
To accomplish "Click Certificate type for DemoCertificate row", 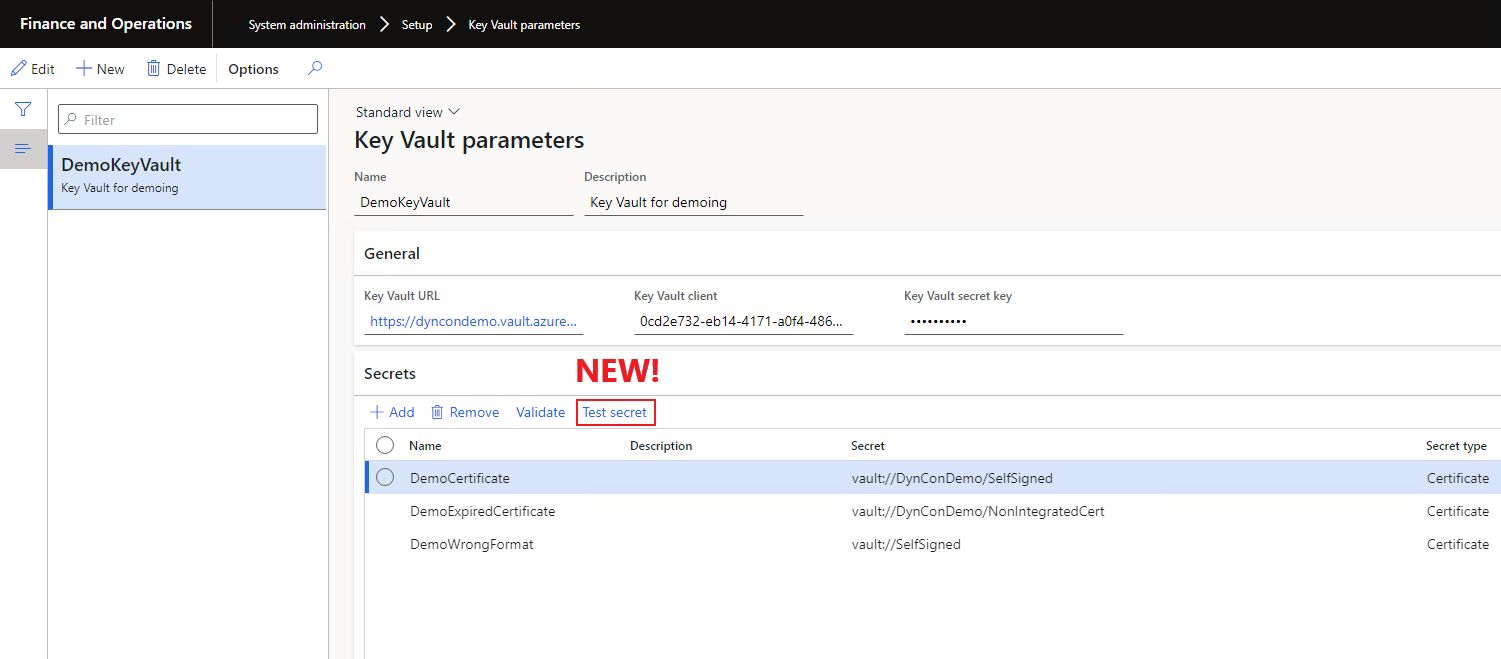I will 1458,478.
